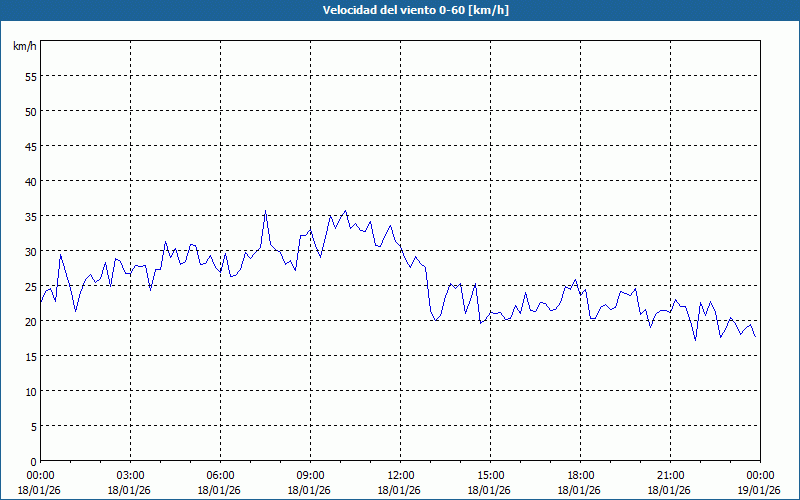The image size is (800, 500).
Task: Click the 40 tick label on the y-axis
Action: coord(30,181)
